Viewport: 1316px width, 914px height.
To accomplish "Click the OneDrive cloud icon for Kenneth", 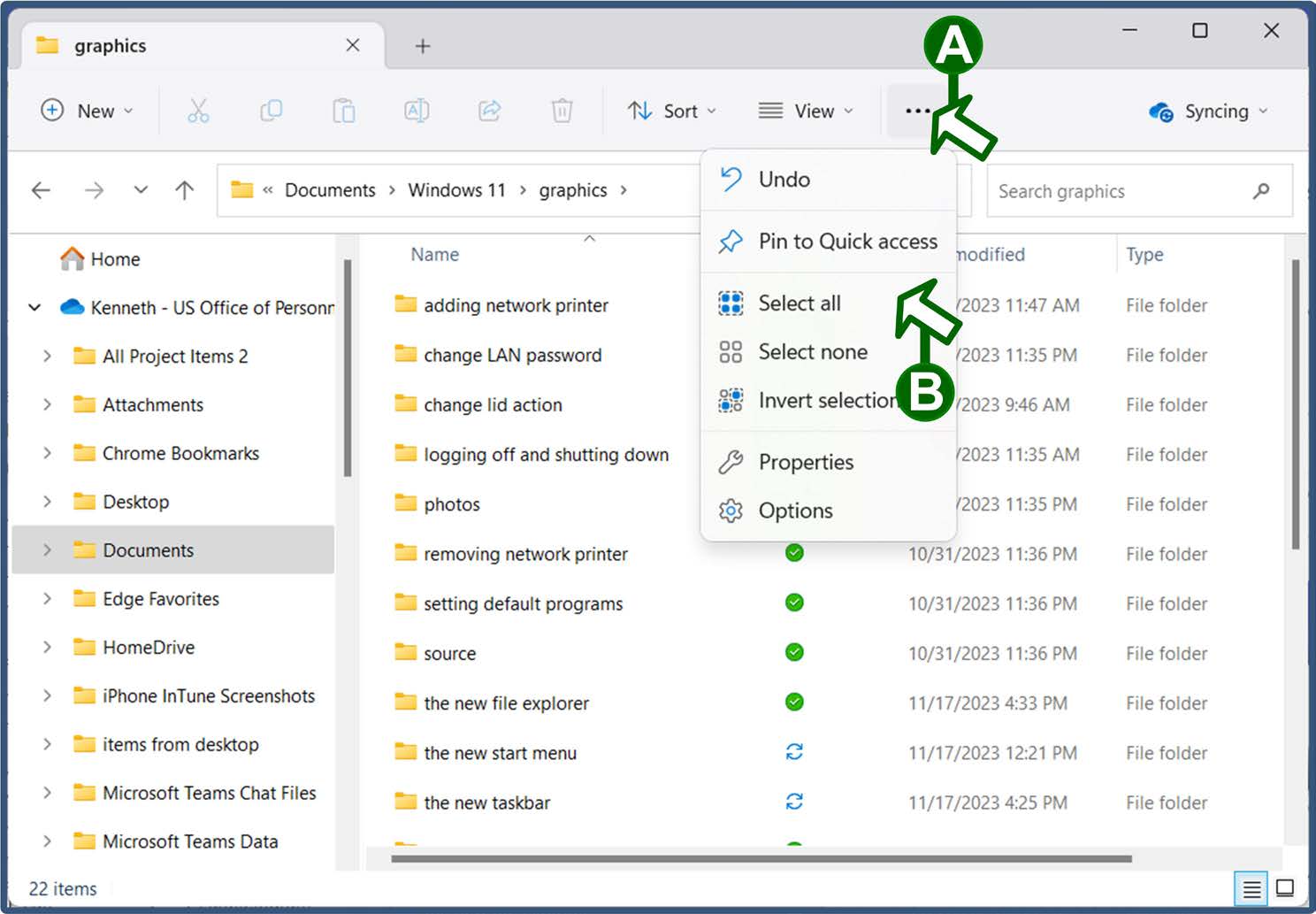I will (72, 307).
